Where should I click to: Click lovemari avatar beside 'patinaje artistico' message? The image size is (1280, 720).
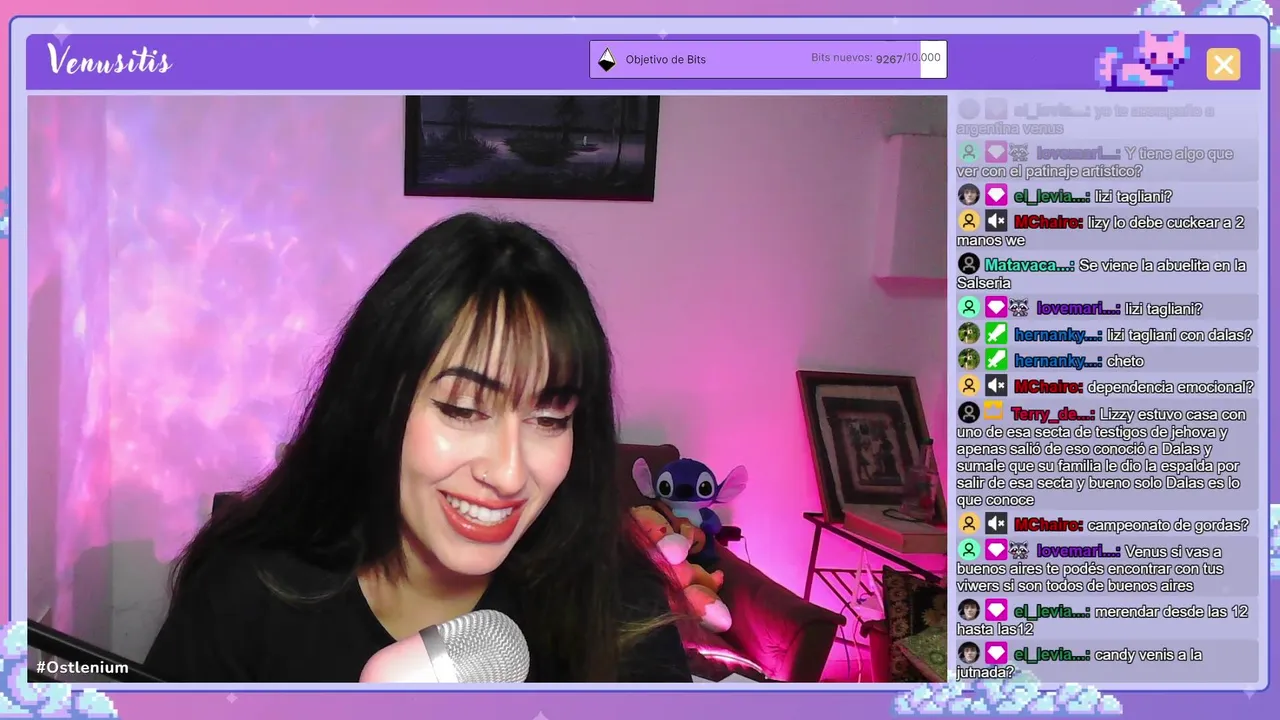968,153
